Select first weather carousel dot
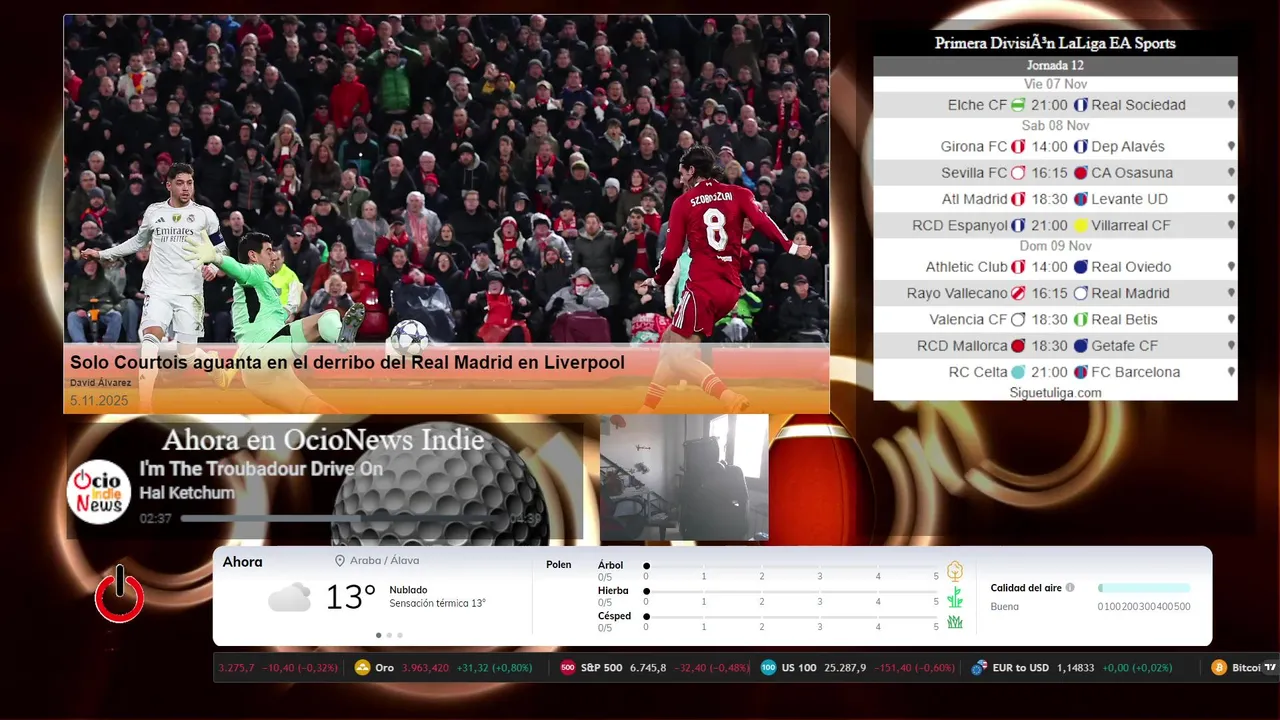1280x720 pixels. 378,635
